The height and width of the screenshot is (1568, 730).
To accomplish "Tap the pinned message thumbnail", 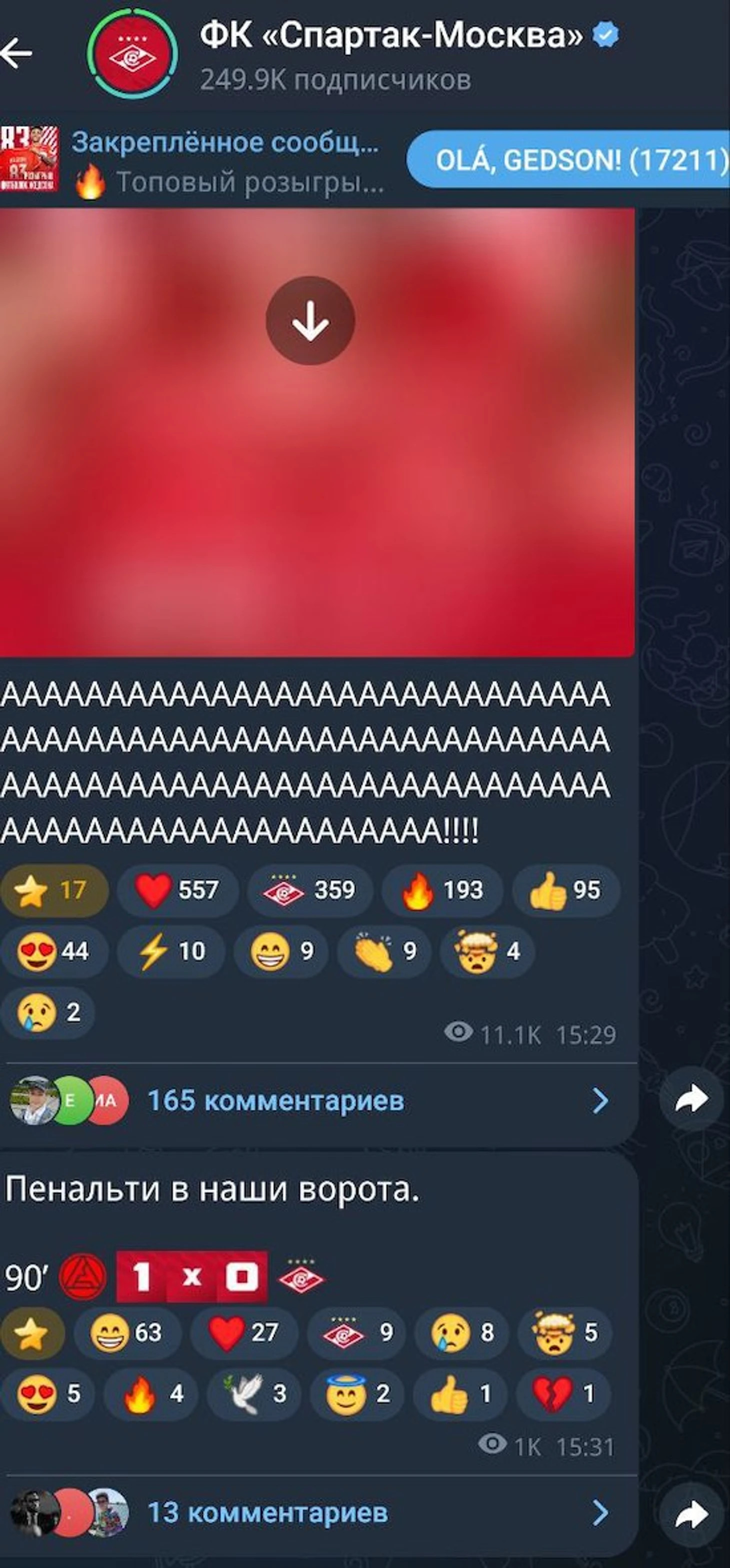I will click(x=29, y=159).
